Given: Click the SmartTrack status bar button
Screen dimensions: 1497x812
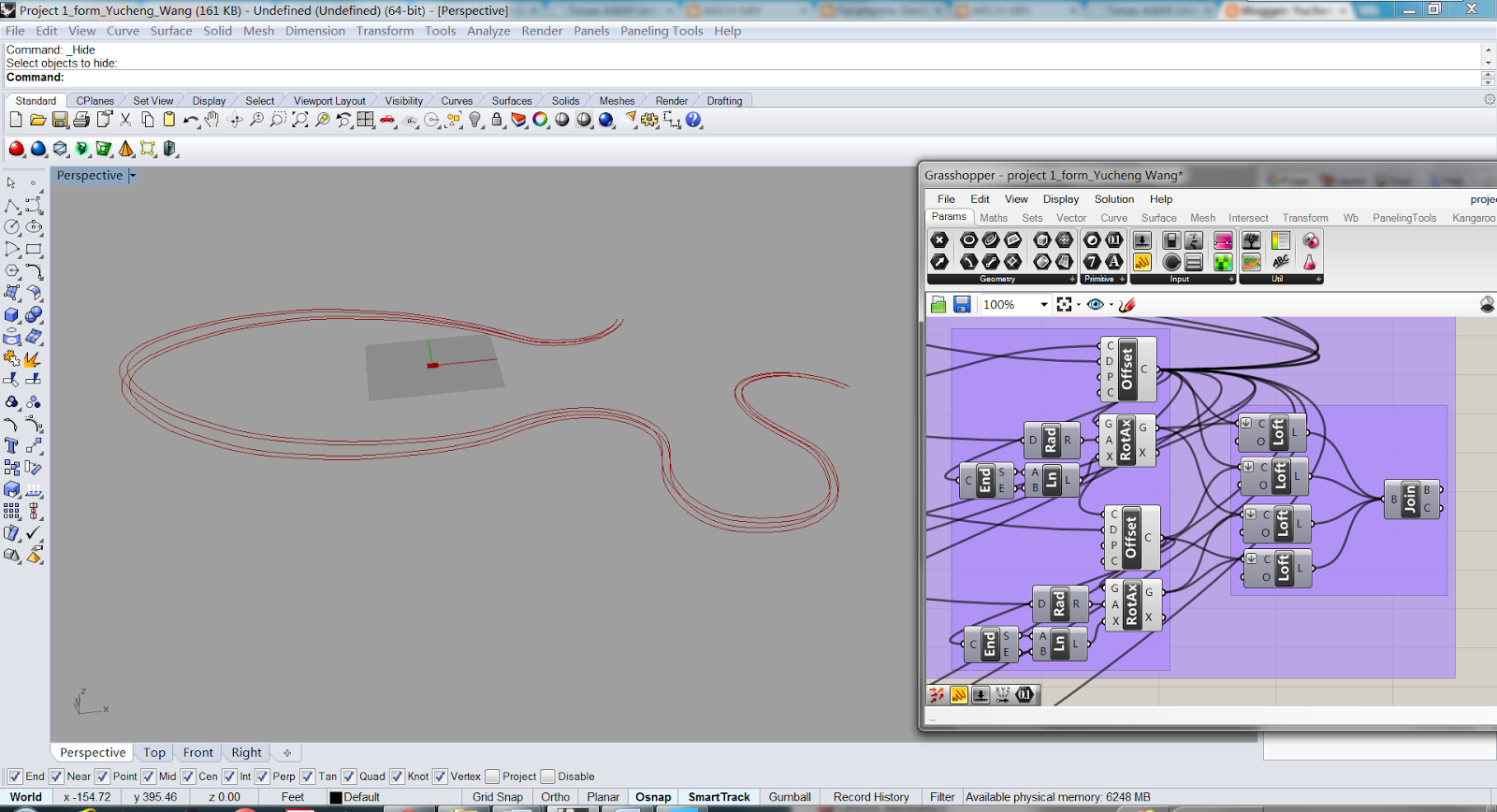Looking at the screenshot, I should click(719, 797).
